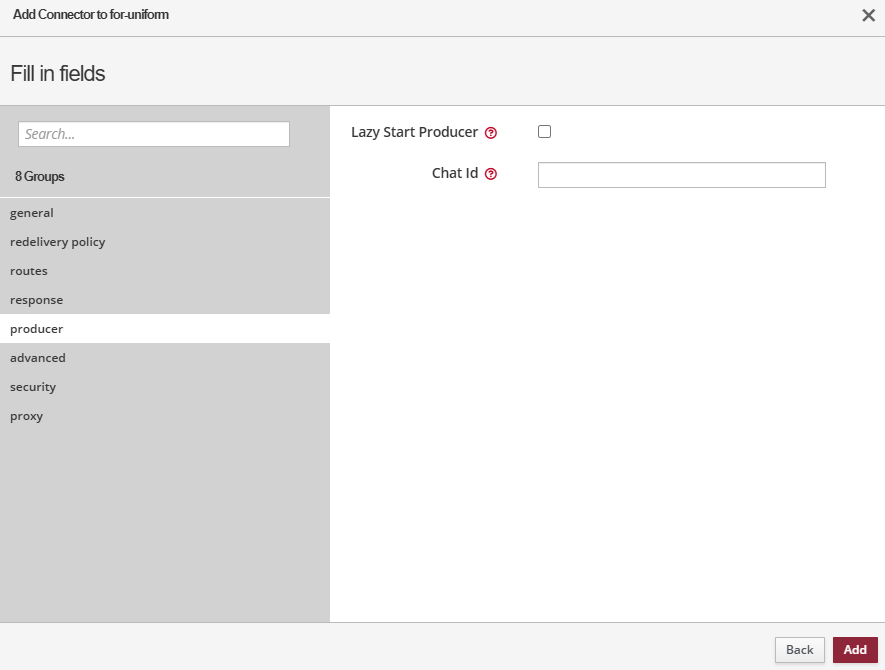View the proxy group fields

(26, 416)
